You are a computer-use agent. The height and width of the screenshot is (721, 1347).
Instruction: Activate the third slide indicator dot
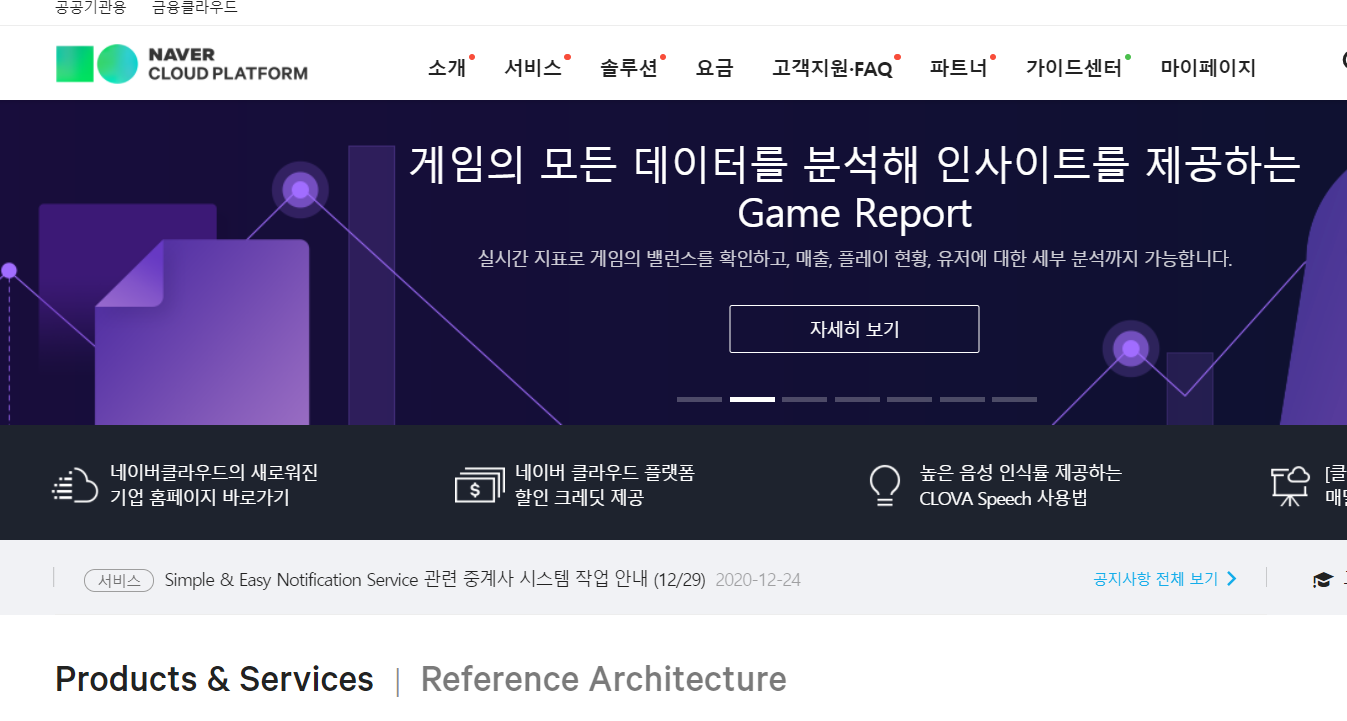(804, 399)
